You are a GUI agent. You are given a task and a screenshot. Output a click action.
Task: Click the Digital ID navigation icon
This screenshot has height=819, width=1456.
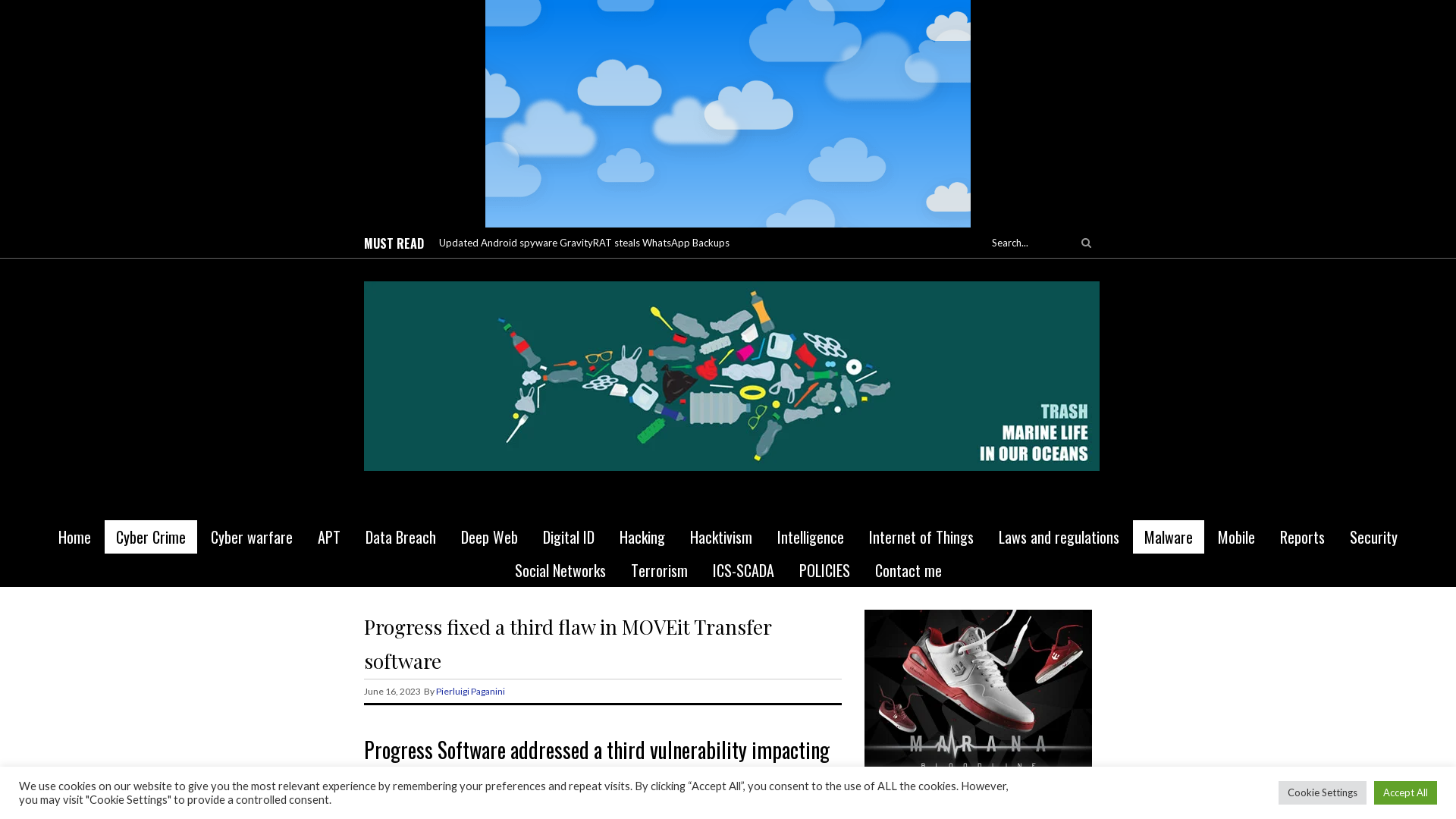tap(569, 537)
